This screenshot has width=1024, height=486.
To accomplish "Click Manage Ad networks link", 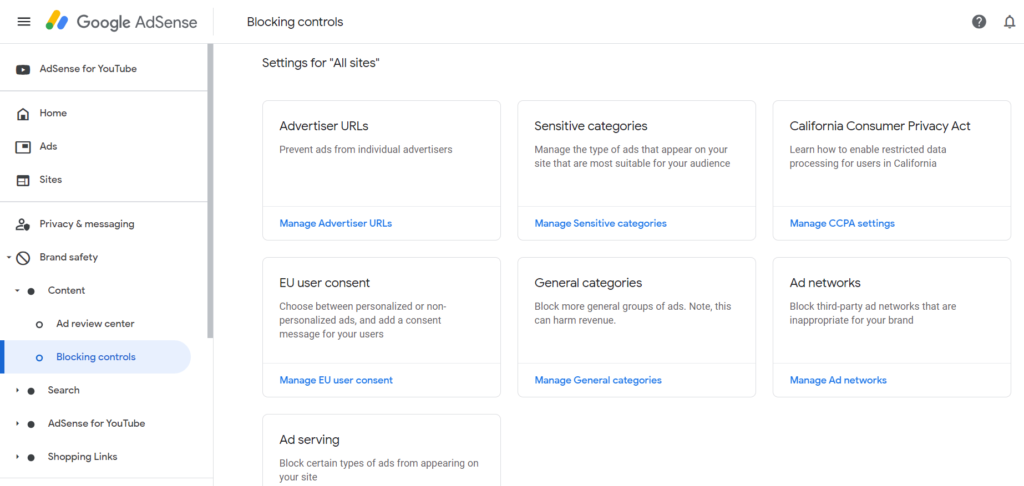I will (x=838, y=380).
